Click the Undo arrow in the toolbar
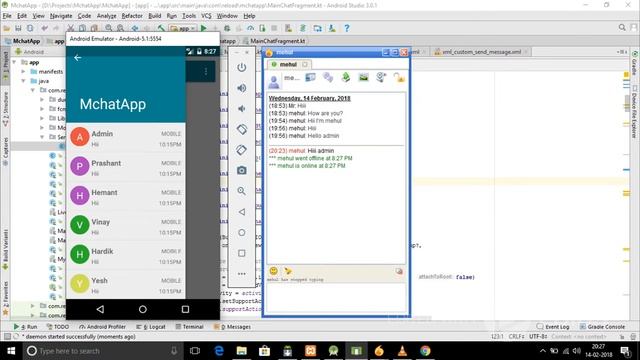 (x=44, y=28)
